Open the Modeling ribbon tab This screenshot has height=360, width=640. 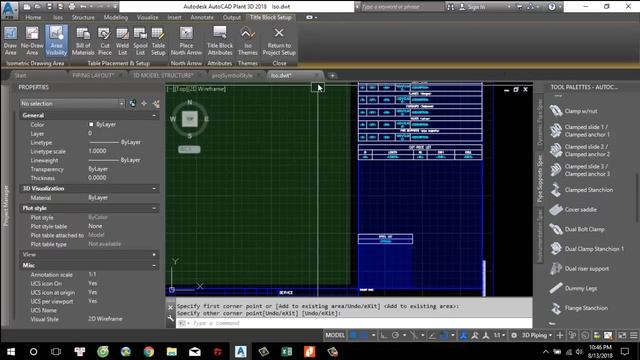[x=116, y=18]
